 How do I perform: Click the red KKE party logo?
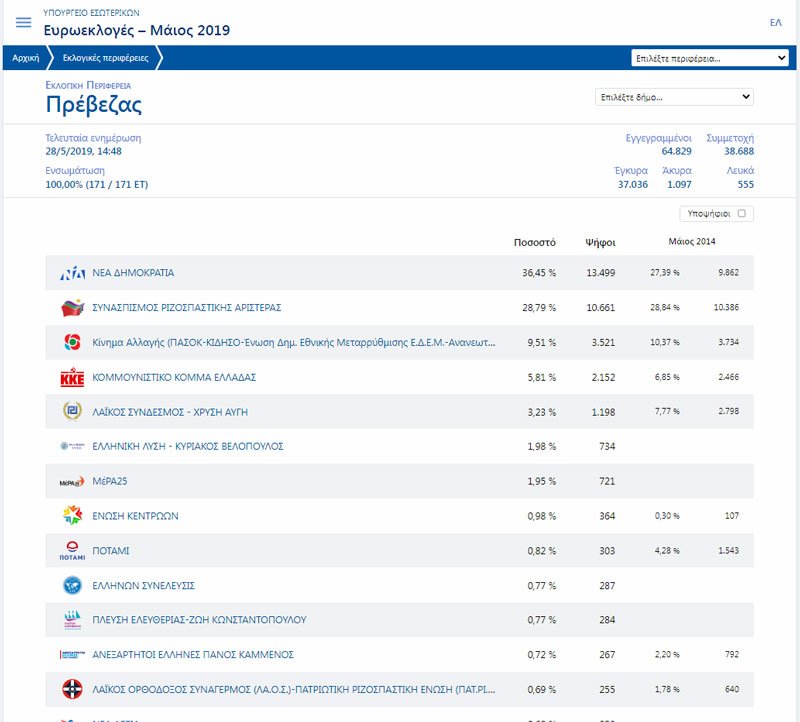pyautogui.click(x=72, y=377)
